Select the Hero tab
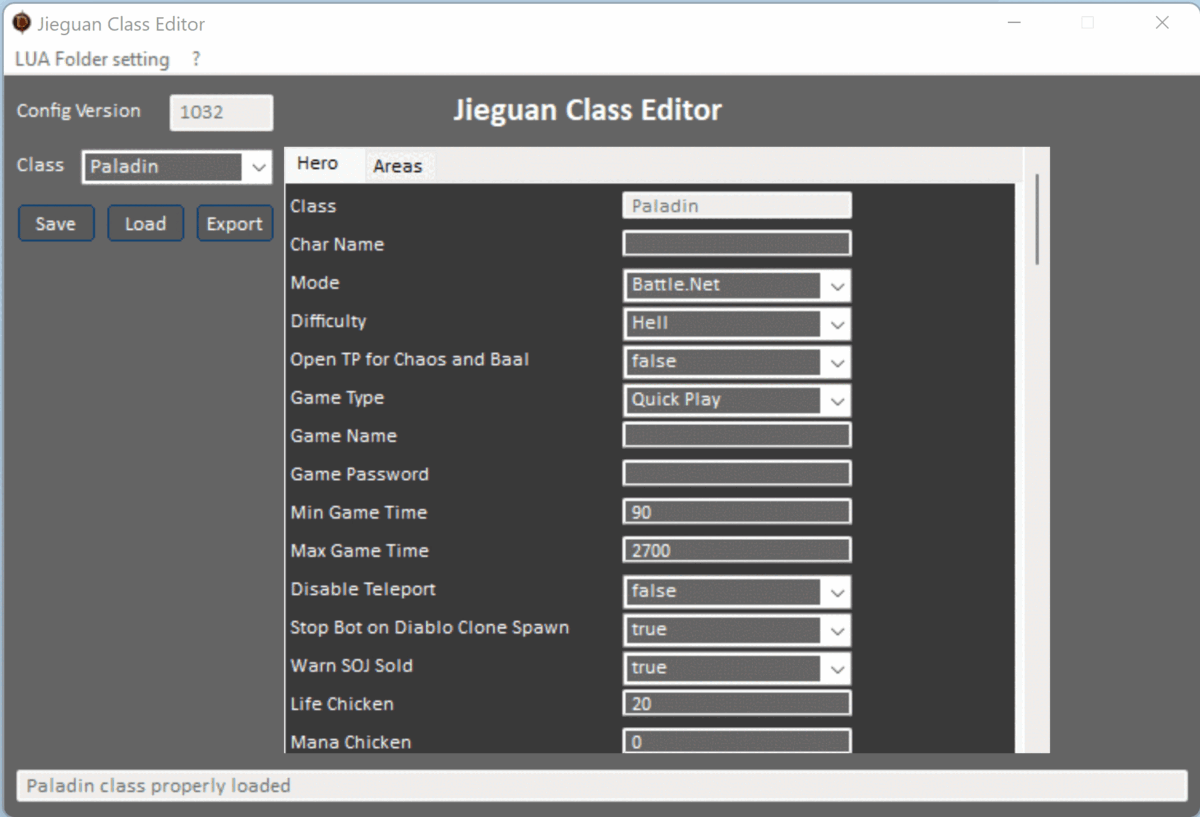Viewport: 1200px width, 817px height. click(317, 164)
